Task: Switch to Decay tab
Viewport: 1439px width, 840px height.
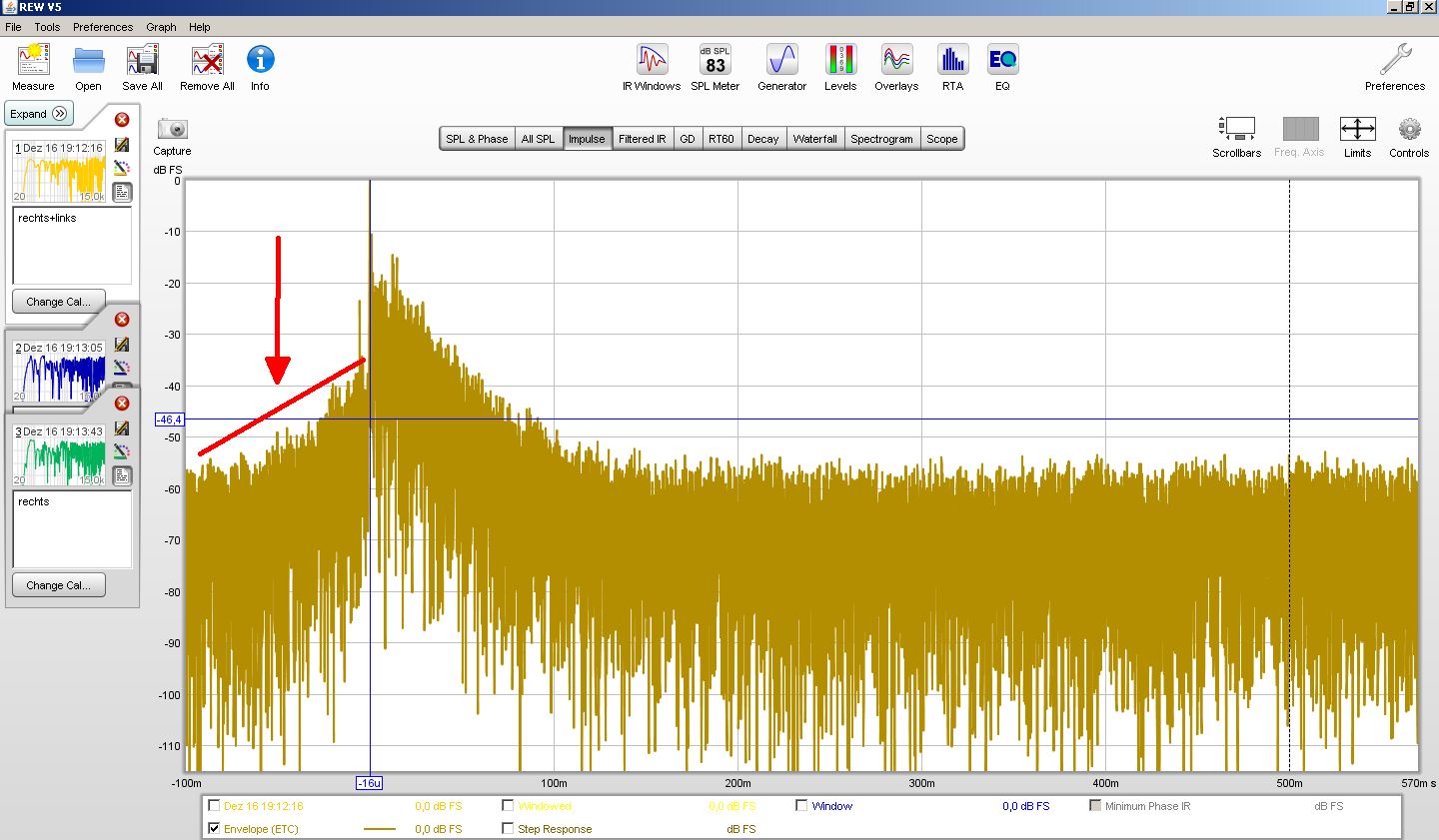Action: pos(762,139)
